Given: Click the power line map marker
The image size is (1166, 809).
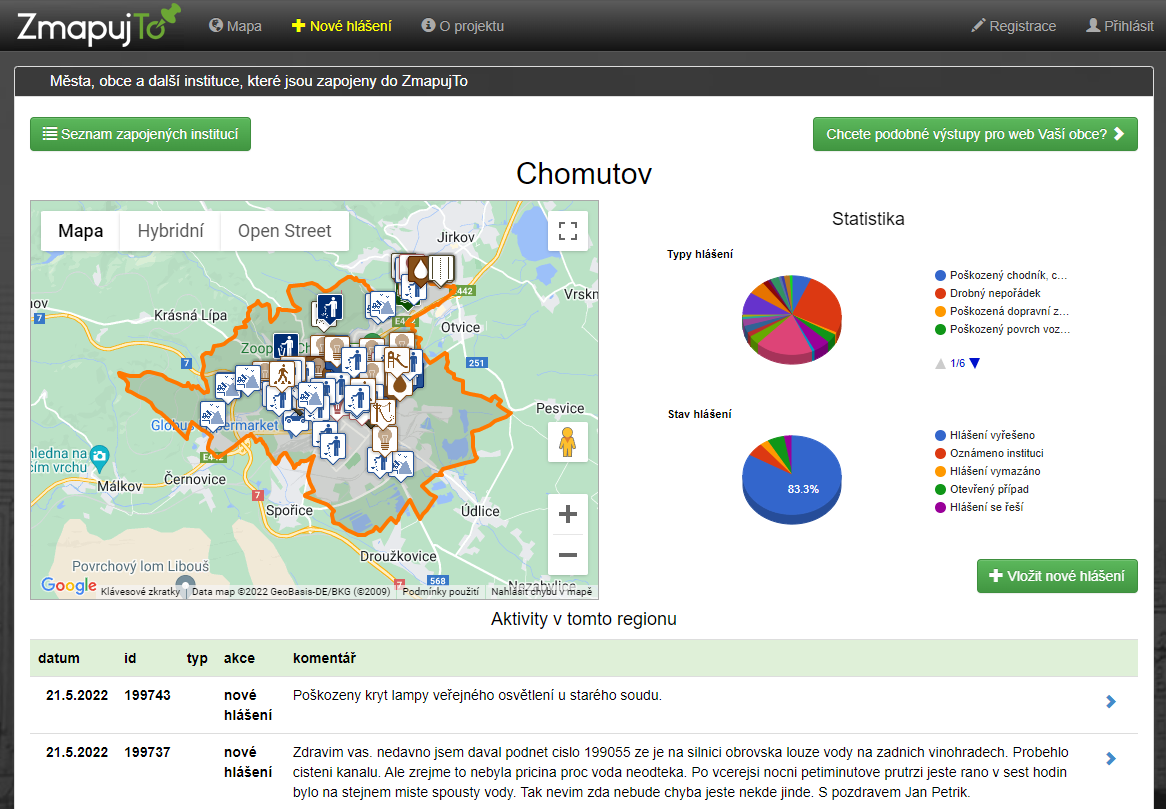Looking at the screenshot, I should click(x=383, y=412).
